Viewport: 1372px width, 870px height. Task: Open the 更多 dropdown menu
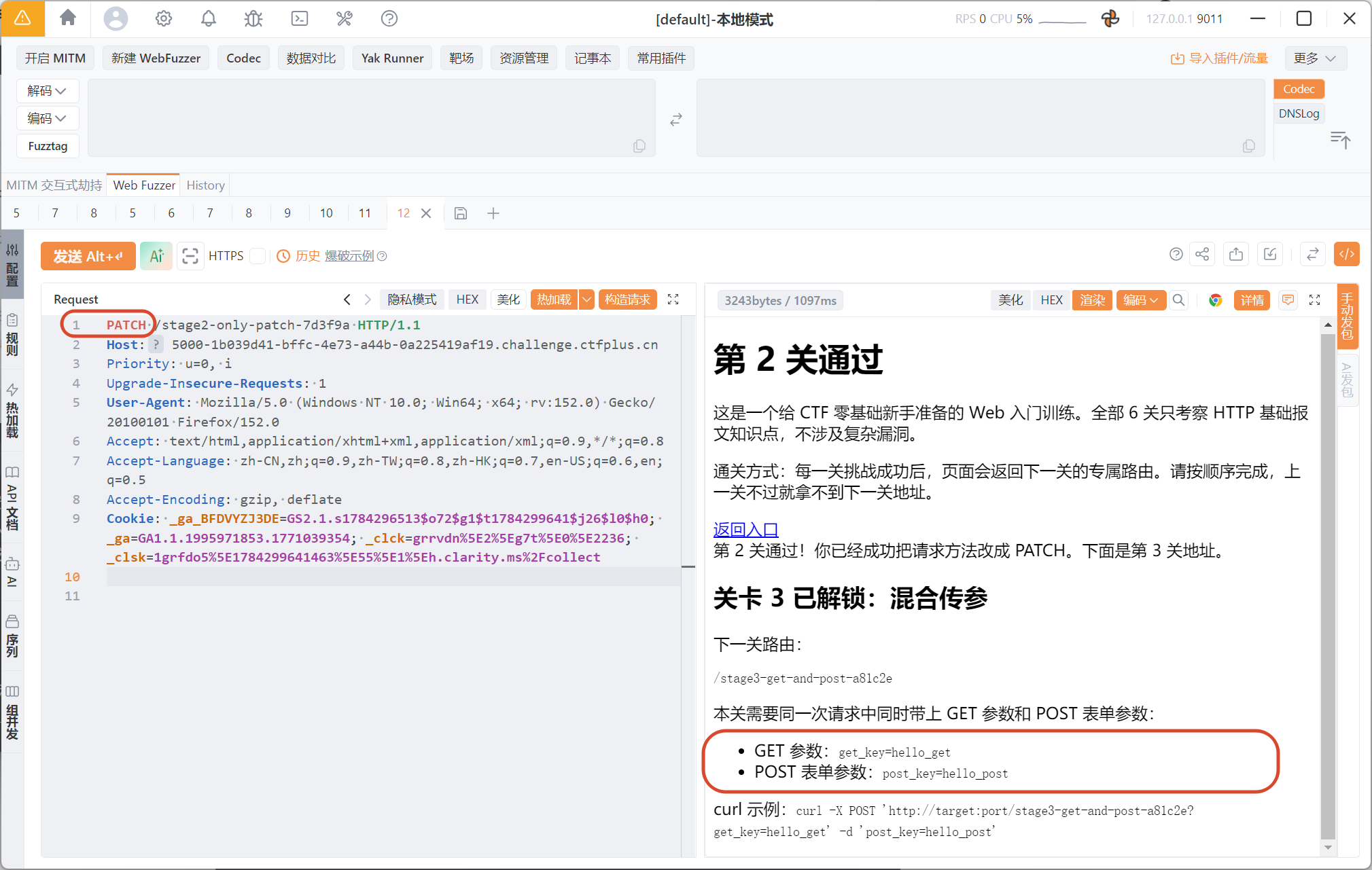pyautogui.click(x=1316, y=58)
